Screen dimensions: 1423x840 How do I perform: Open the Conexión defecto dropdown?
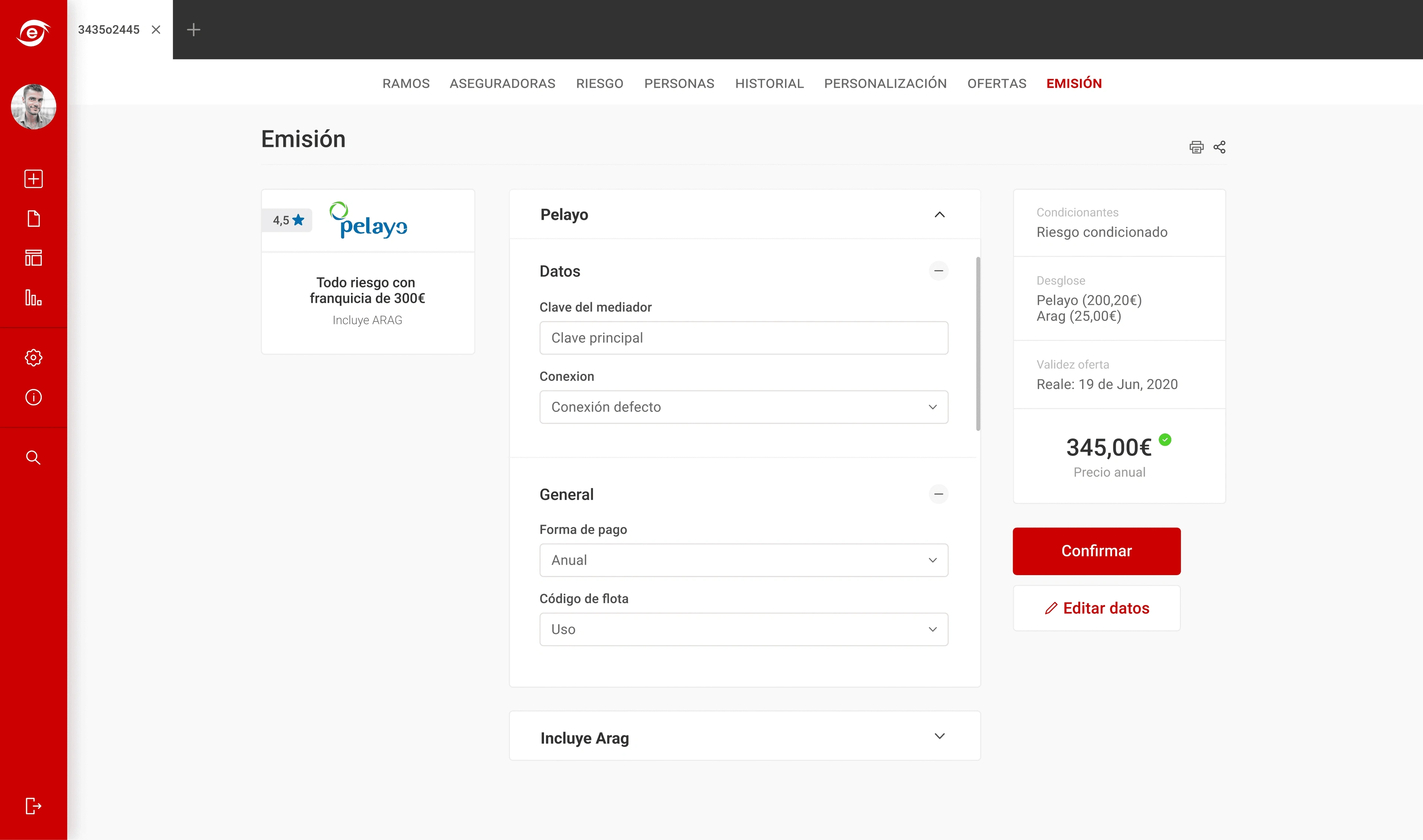click(x=744, y=407)
